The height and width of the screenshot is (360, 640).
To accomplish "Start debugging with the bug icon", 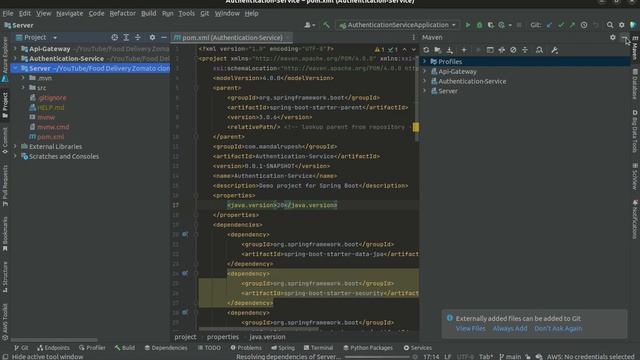I will [x=479, y=25].
